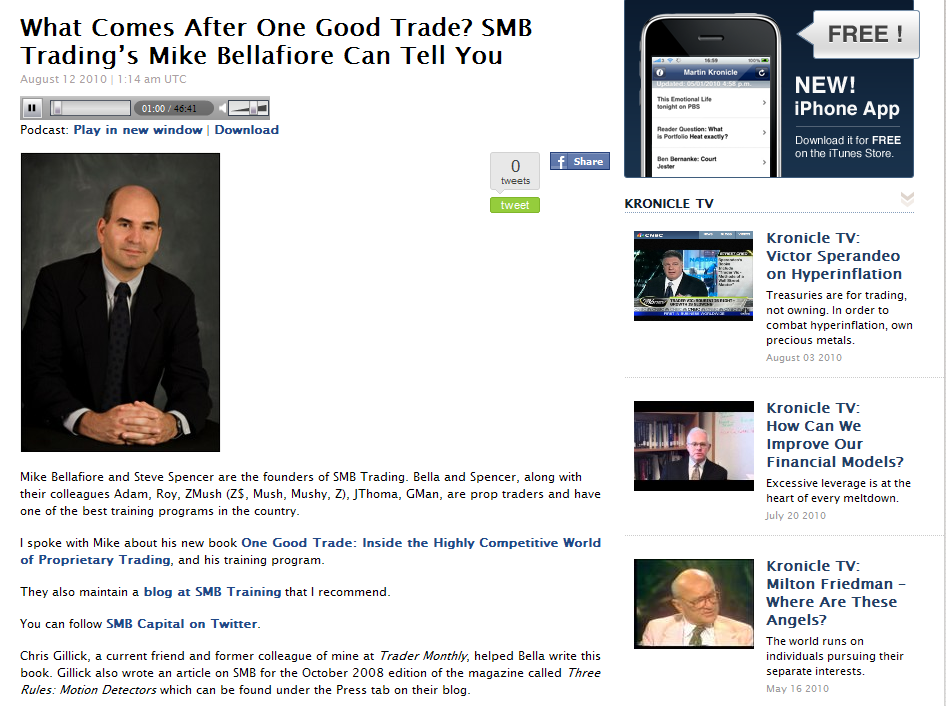Adjust the podcast volume slider

pyautogui.click(x=248, y=109)
